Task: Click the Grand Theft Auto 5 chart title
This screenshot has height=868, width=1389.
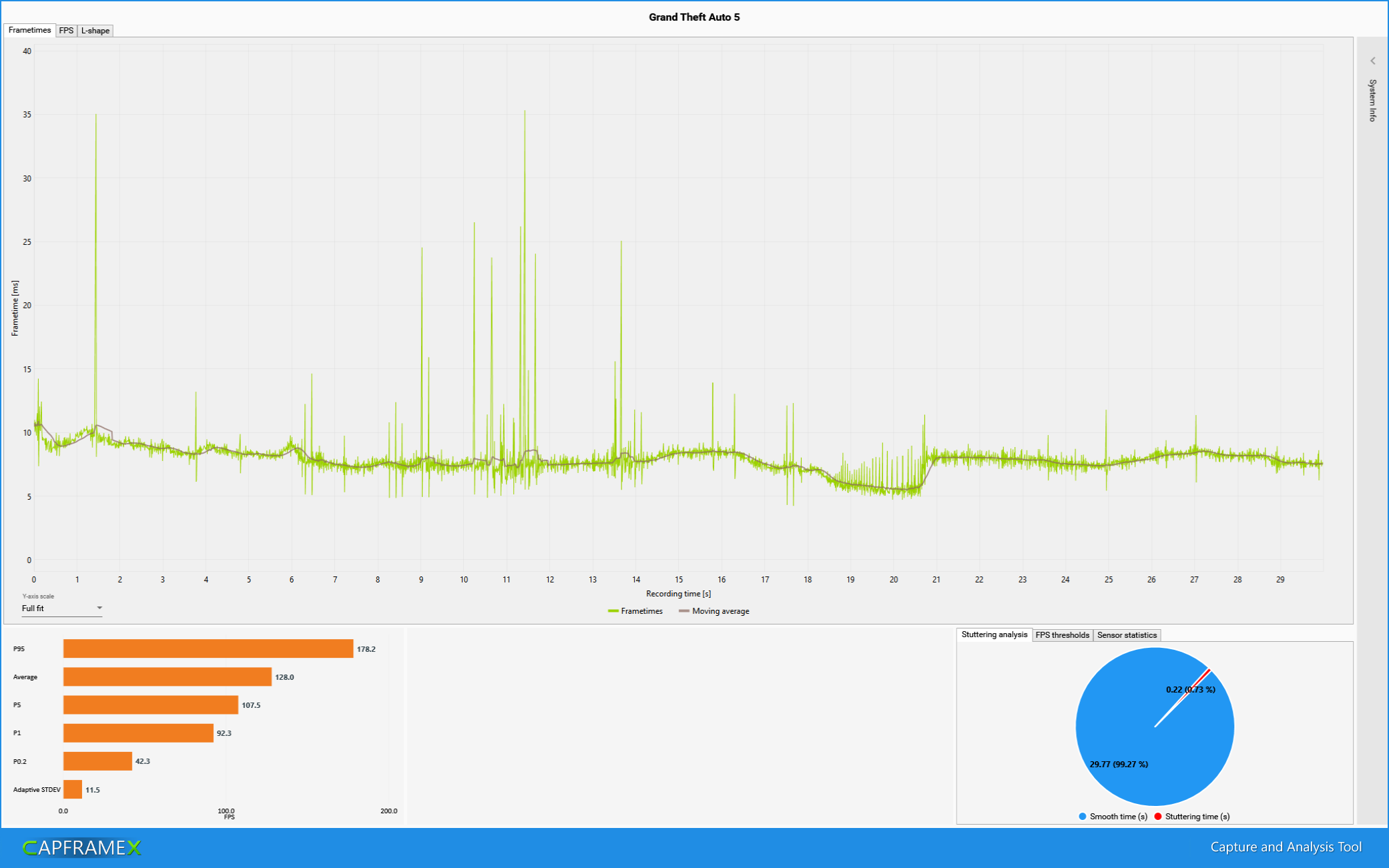Action: [x=694, y=17]
